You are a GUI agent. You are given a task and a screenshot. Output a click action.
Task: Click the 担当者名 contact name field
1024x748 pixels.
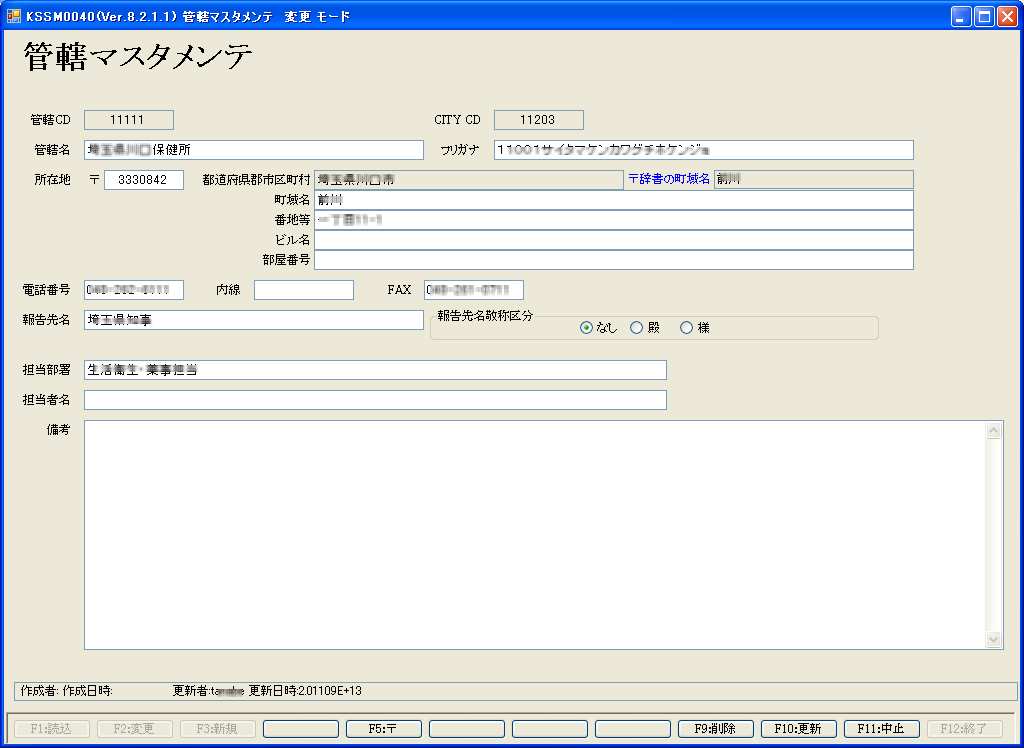tap(375, 400)
